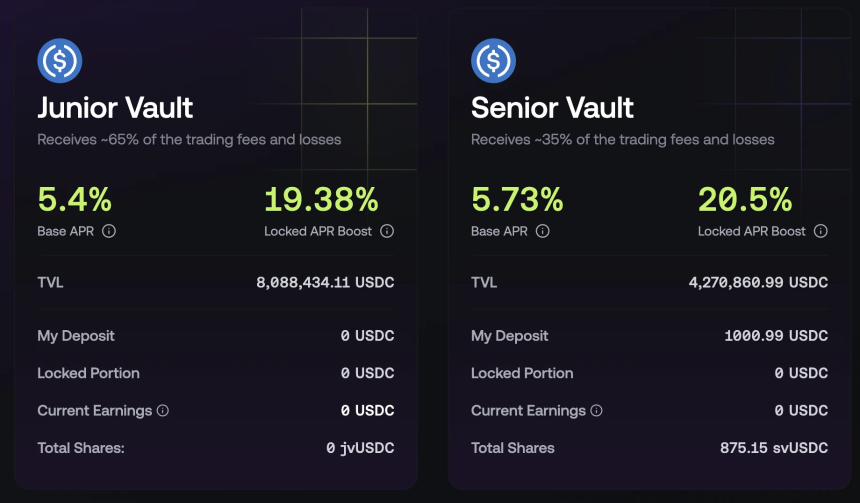Screen dimensions: 860x503
Task: Open the Senior Vault title
Action: [552, 107]
